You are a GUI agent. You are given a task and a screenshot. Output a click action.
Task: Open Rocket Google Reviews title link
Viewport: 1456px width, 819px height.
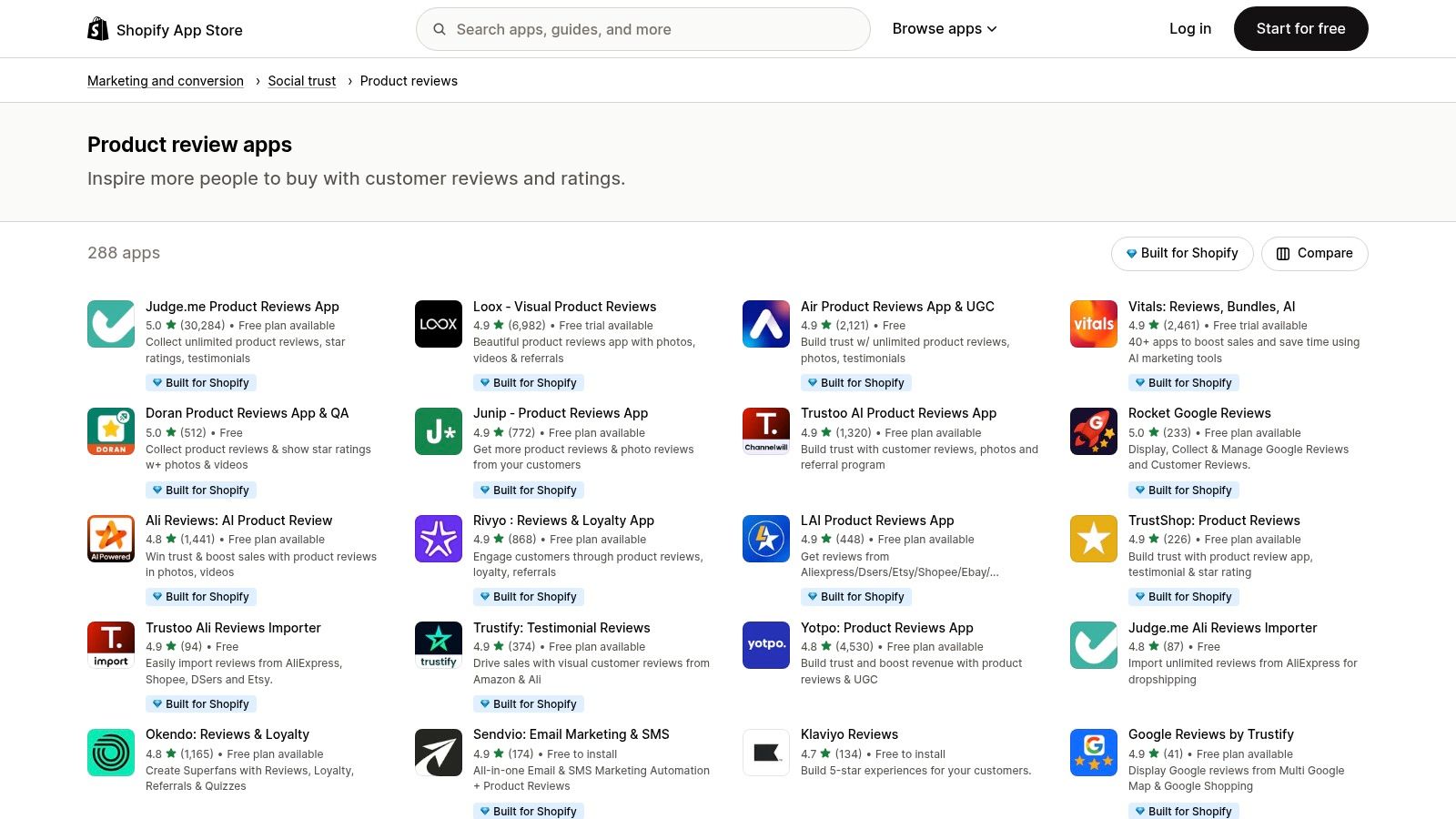tap(1199, 413)
